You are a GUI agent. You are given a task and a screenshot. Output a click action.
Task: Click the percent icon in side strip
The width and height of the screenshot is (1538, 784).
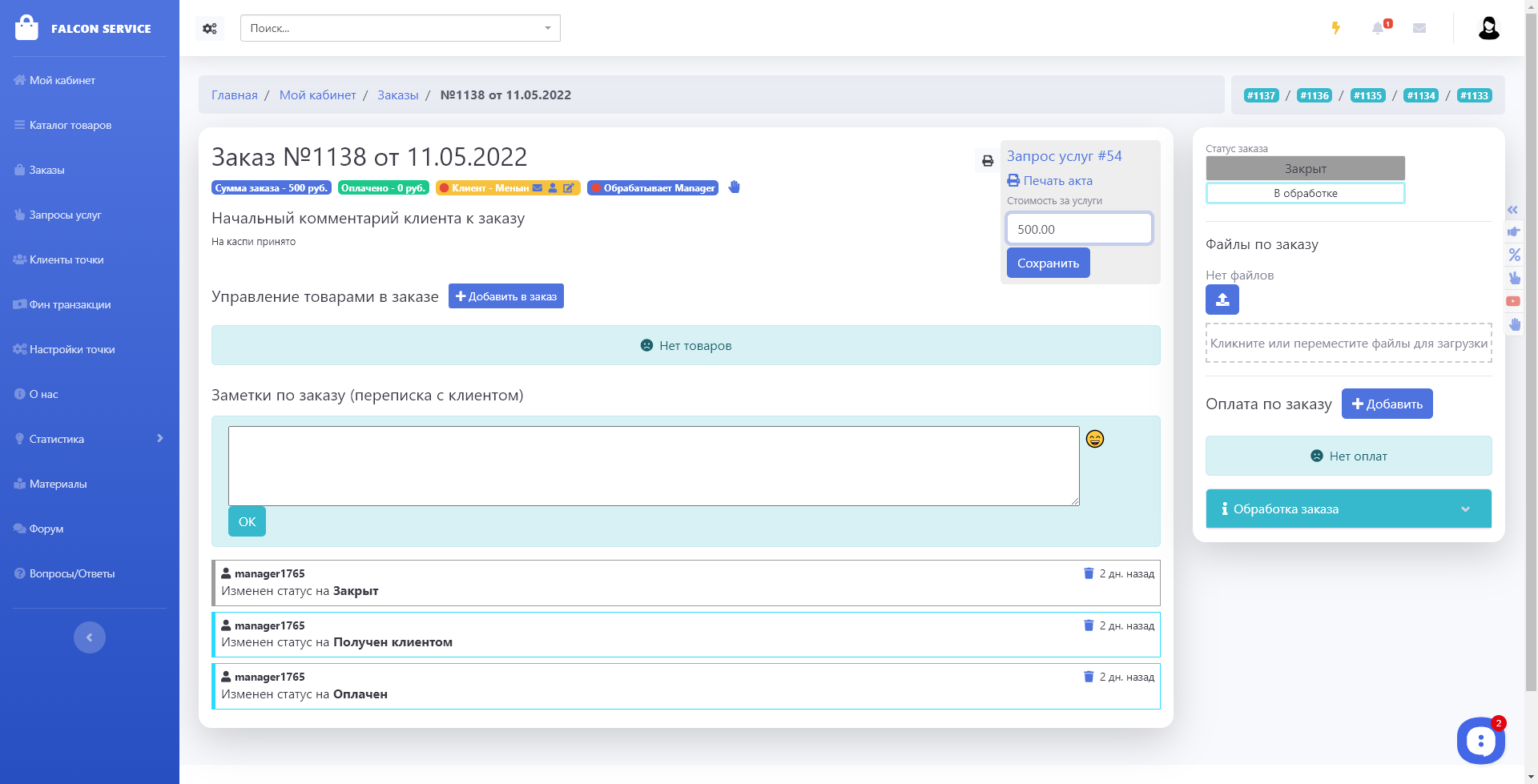[1514, 255]
